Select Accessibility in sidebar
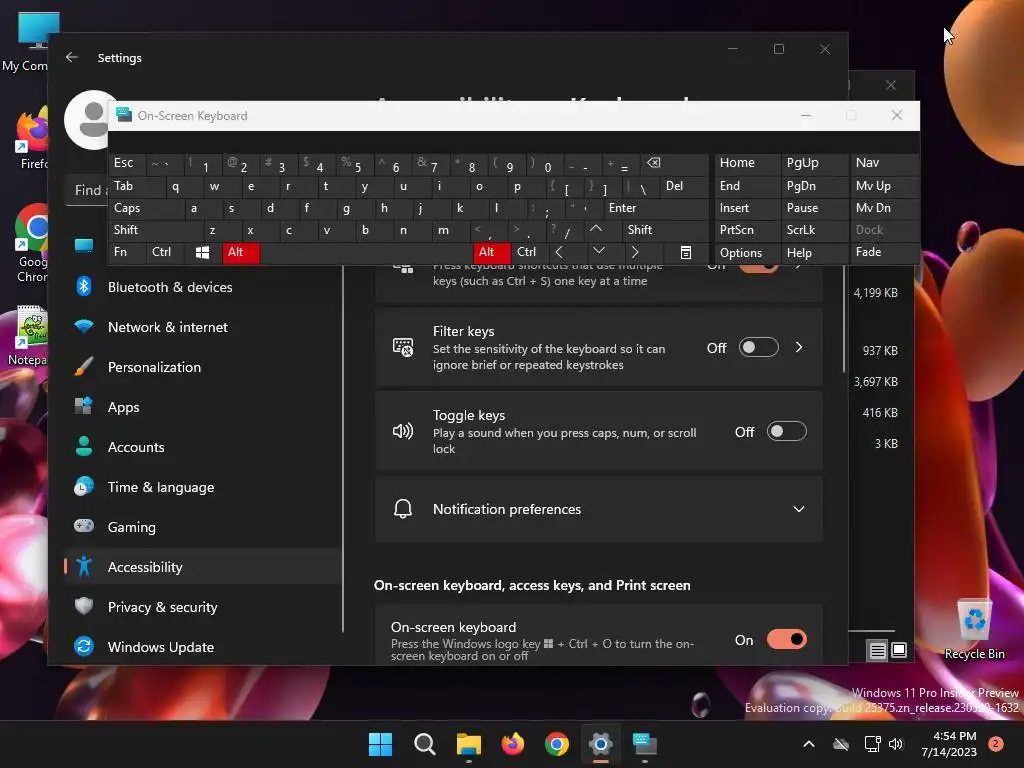The height and width of the screenshot is (768, 1024). coord(202,567)
